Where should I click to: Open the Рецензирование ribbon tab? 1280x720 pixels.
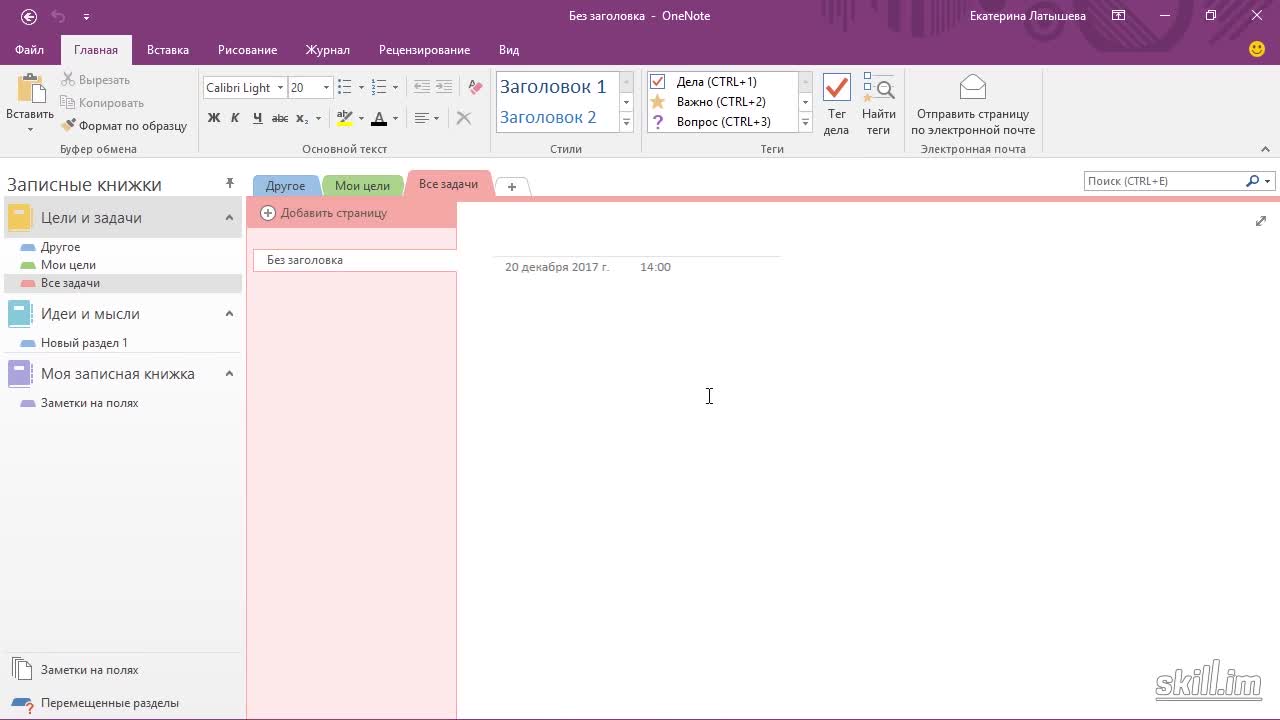[x=424, y=50]
